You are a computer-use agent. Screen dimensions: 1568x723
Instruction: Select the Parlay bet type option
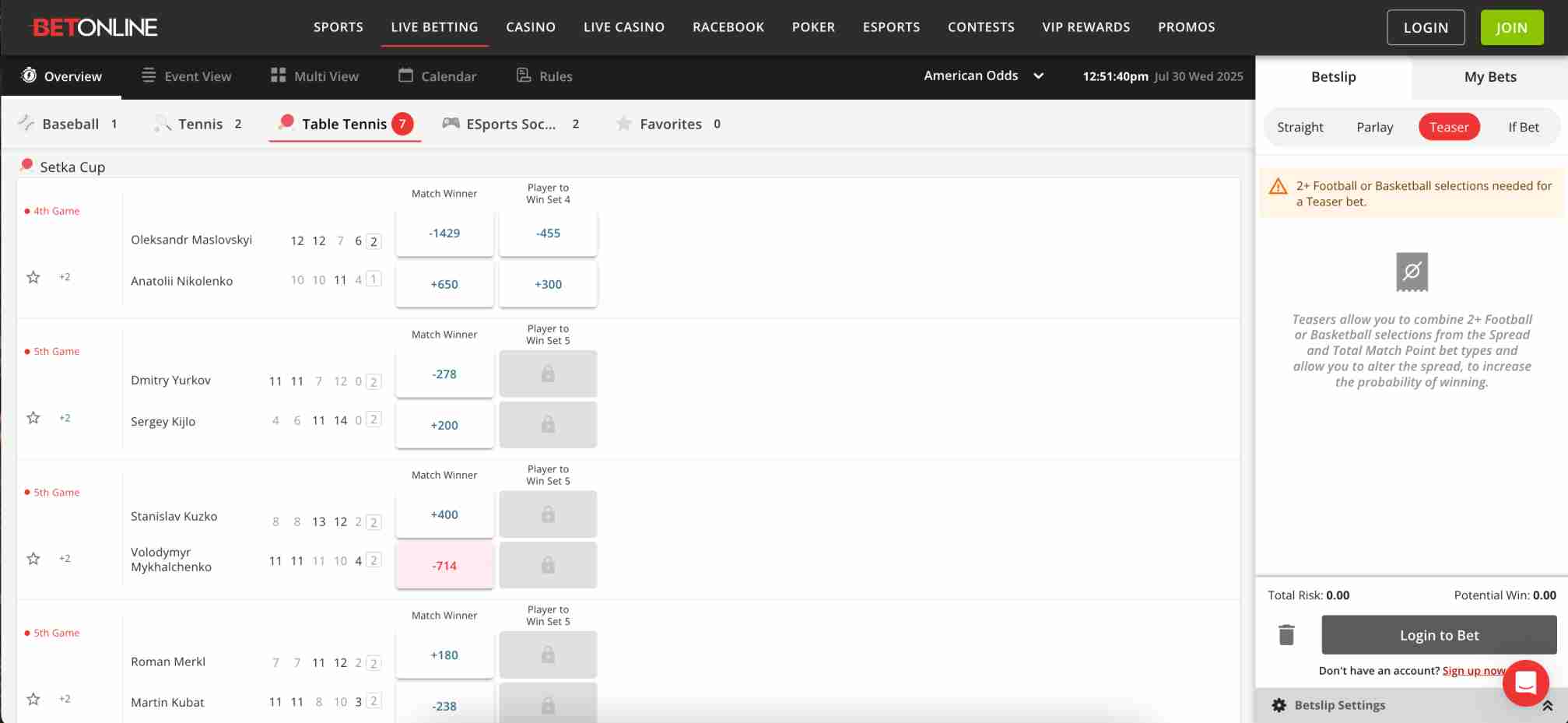1374,127
